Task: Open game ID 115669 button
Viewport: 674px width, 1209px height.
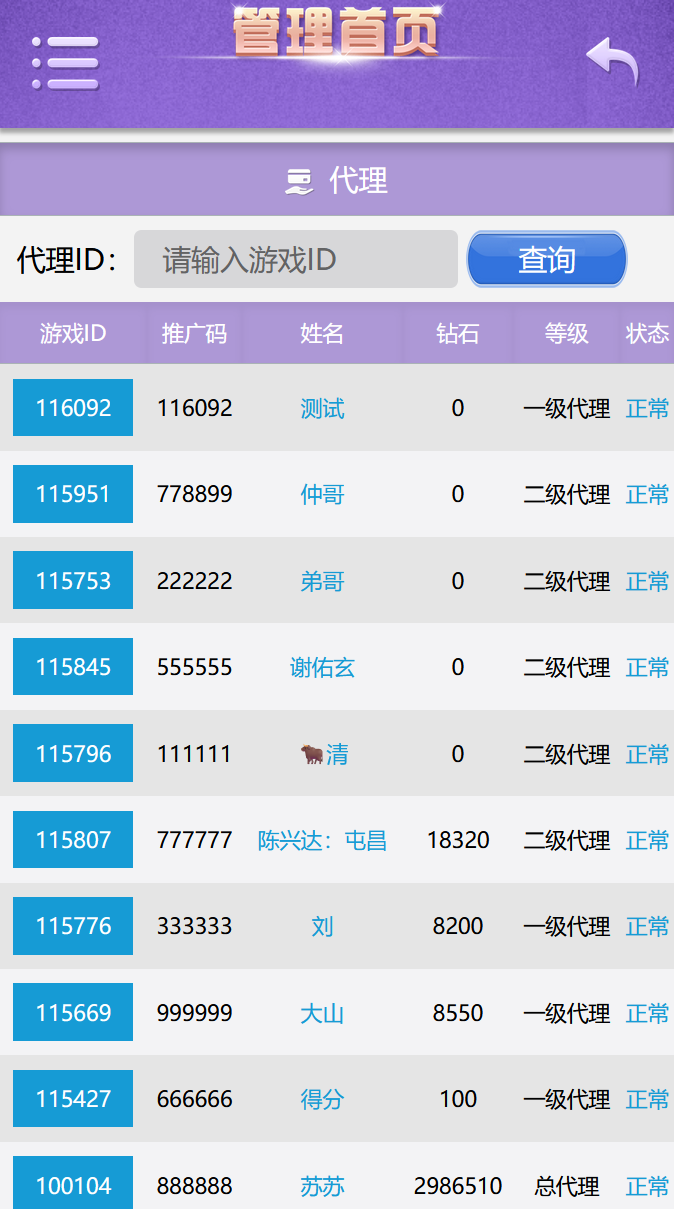Action: pyautogui.click(x=73, y=1013)
